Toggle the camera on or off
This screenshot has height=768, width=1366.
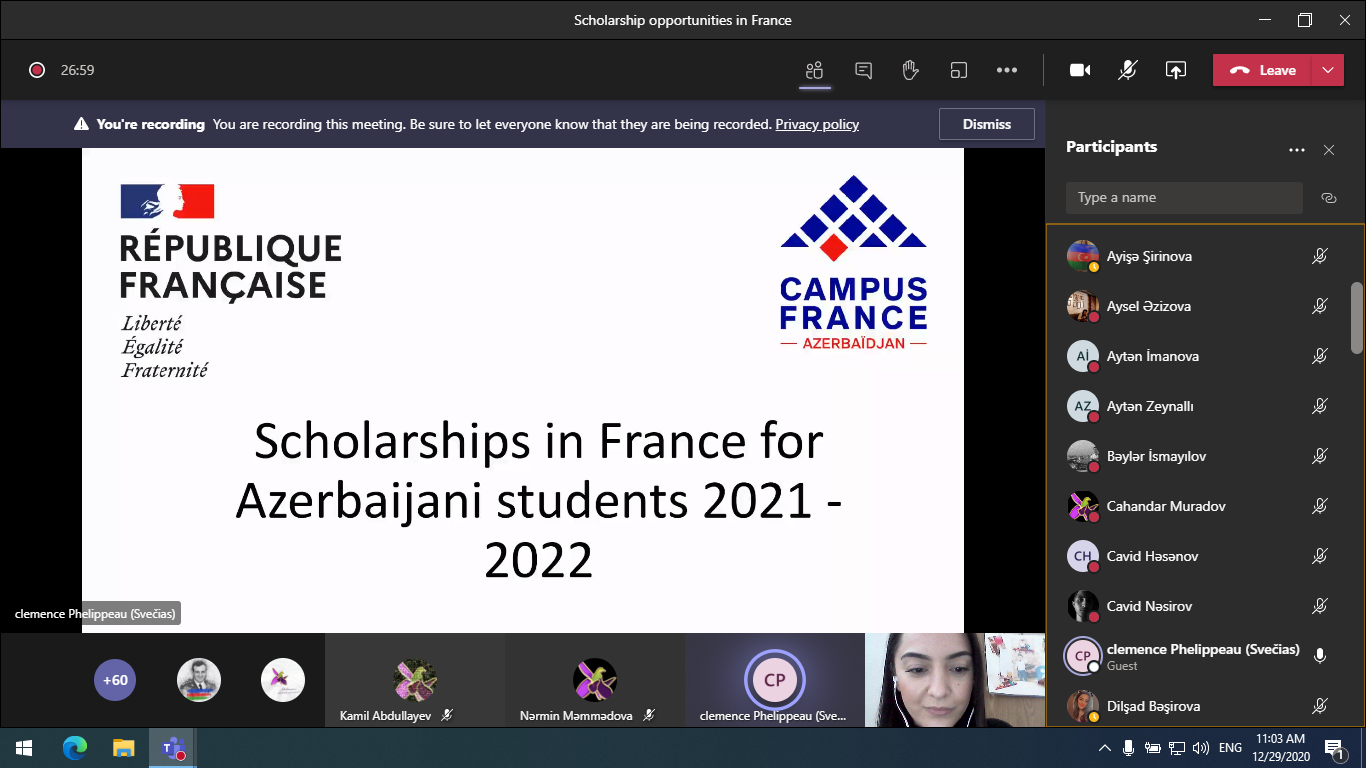(x=1080, y=70)
